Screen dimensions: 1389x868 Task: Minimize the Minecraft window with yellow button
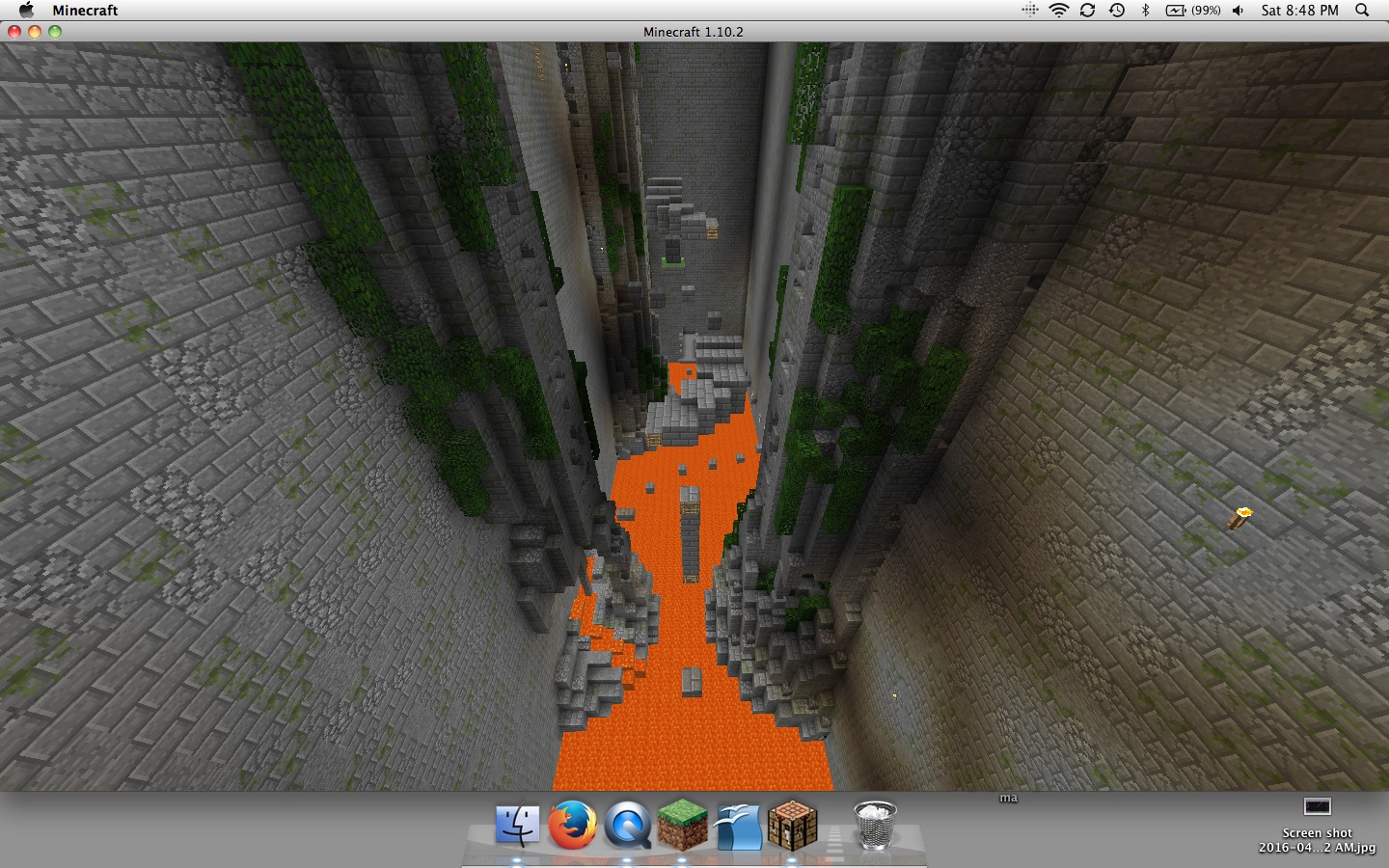[x=35, y=31]
